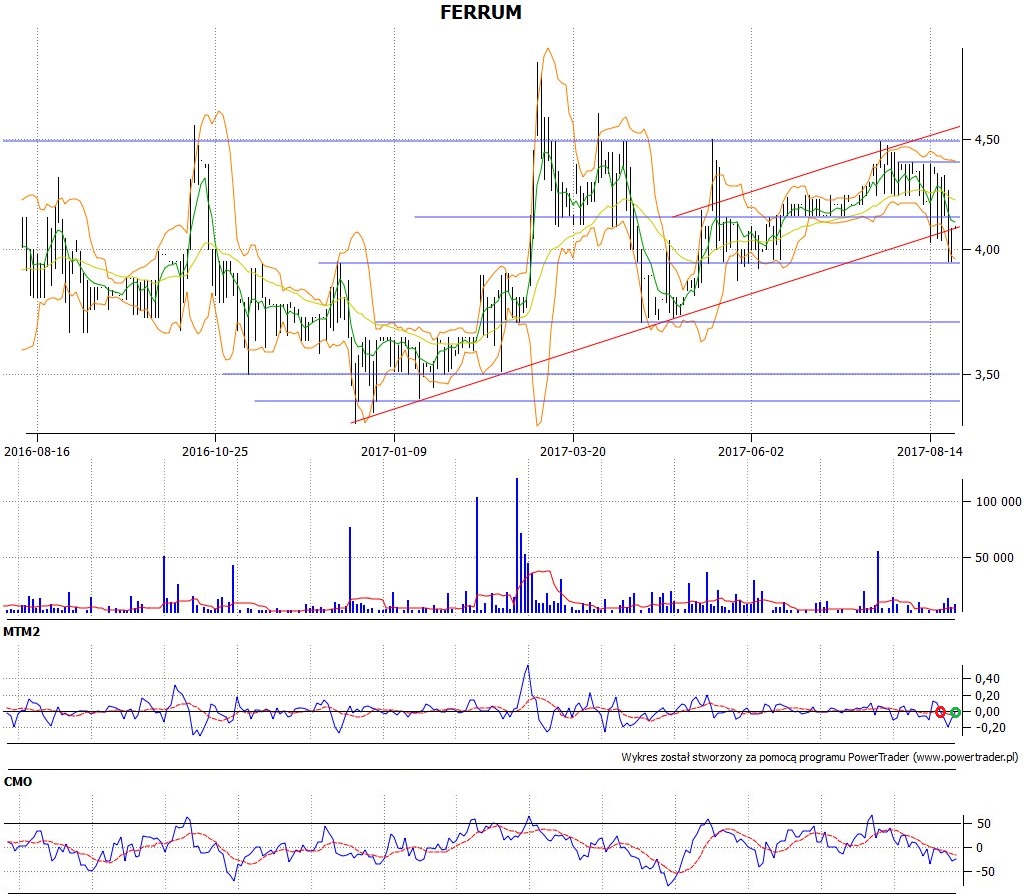Select the 2017-03-20 date label
The height and width of the screenshot is (896, 1024).
pyautogui.click(x=573, y=451)
